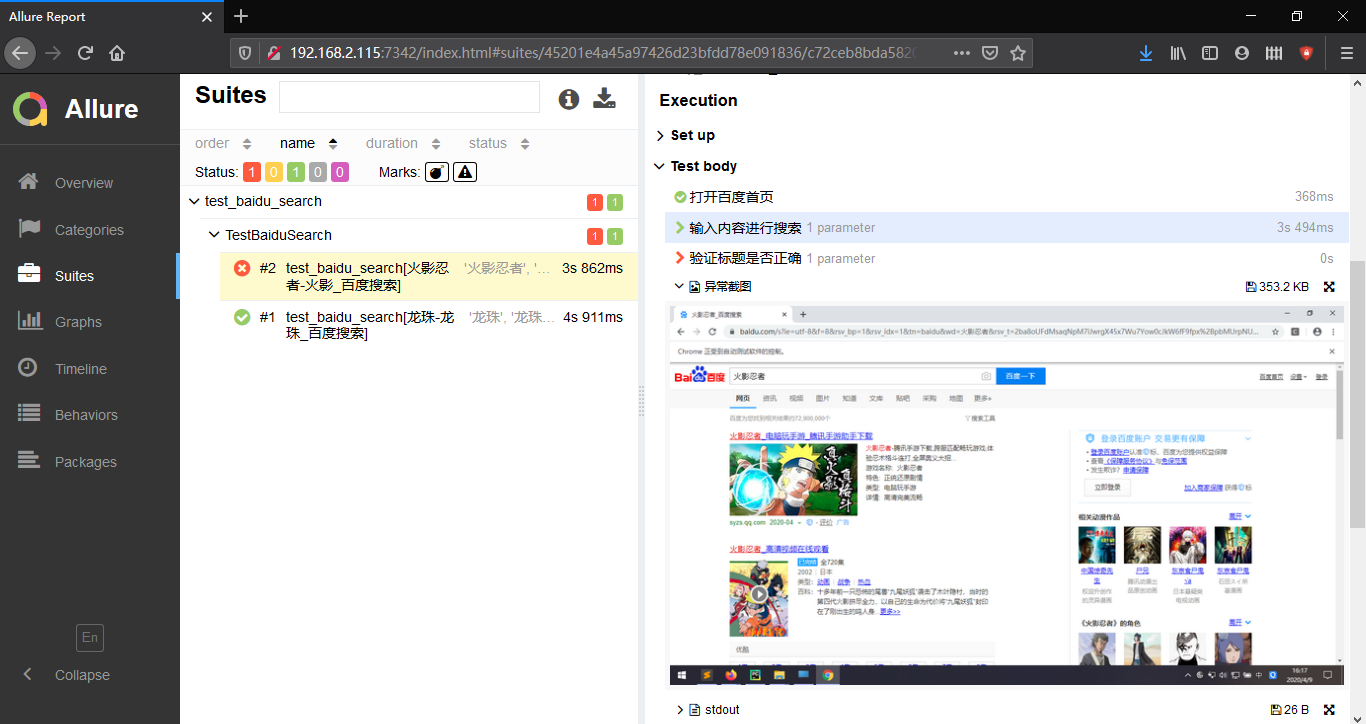This screenshot has height=724, width=1366.
Task: Click the download CSV icon in Suites header
Action: (x=604, y=98)
